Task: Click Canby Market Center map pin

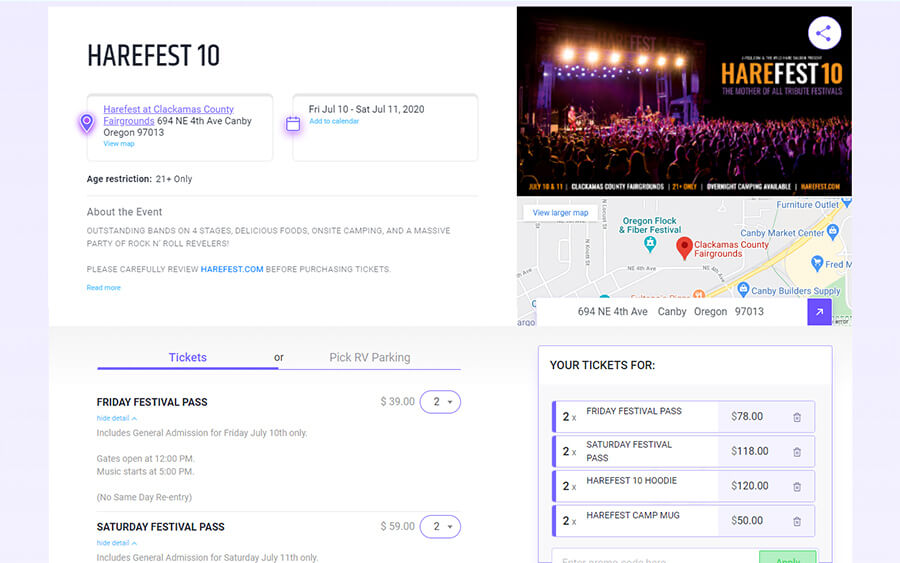Action: [x=833, y=232]
